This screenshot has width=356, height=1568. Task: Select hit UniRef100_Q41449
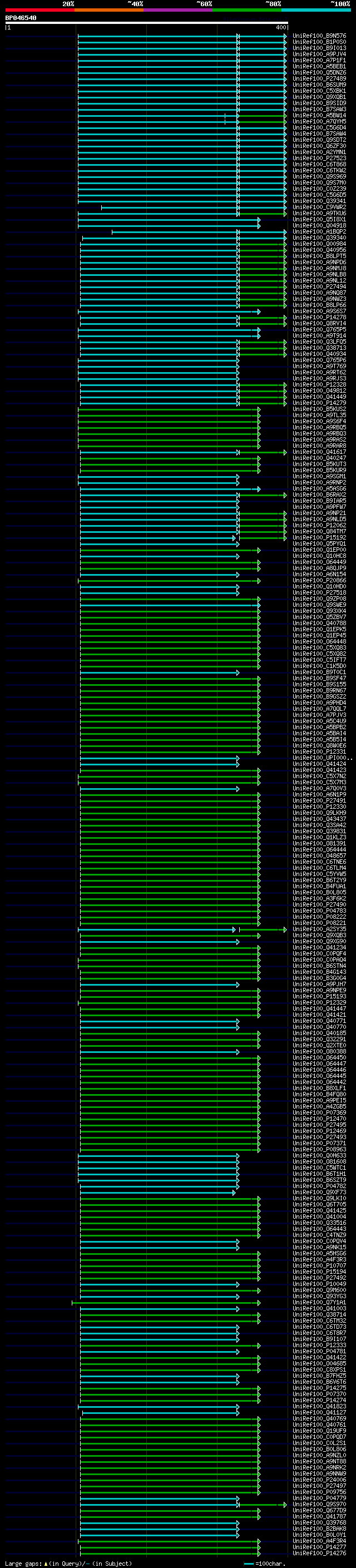[x=319, y=397]
